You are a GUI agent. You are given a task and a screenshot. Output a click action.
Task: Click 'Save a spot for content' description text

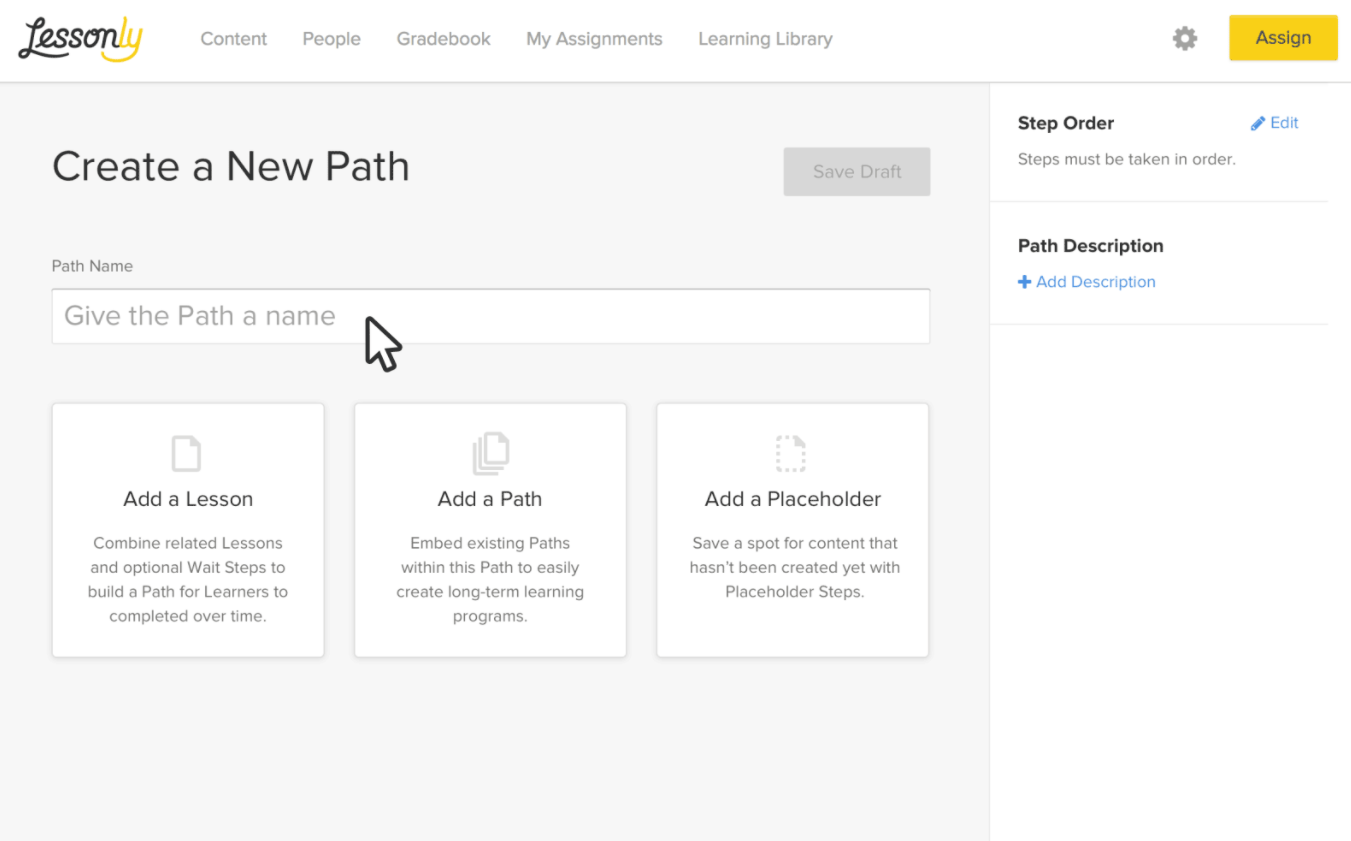794,567
